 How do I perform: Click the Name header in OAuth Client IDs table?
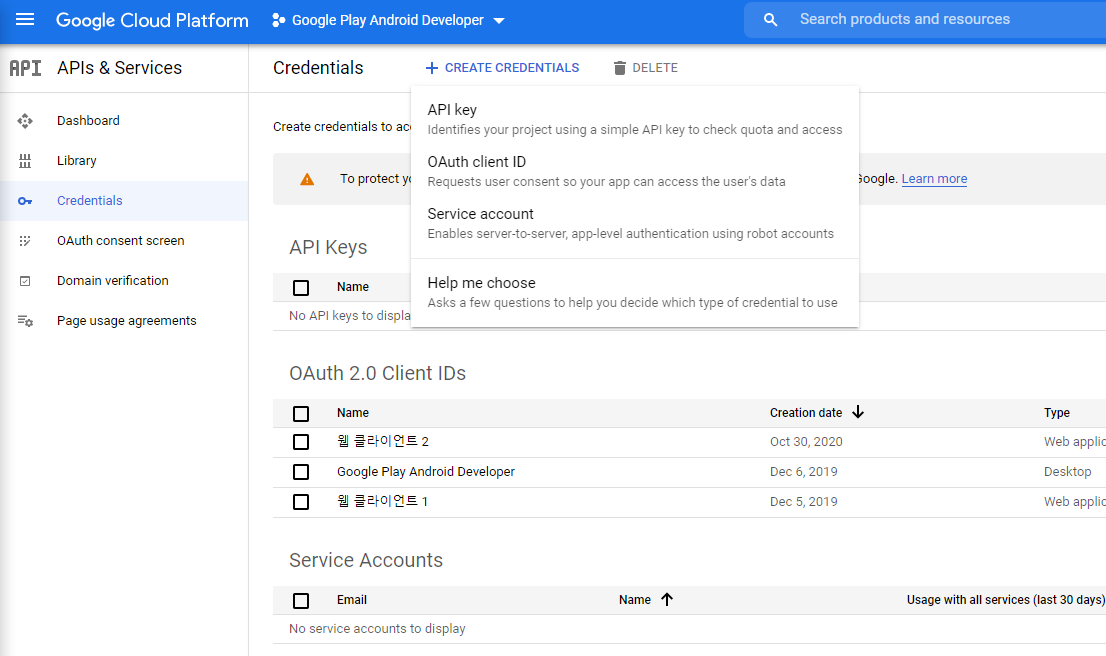tap(353, 413)
